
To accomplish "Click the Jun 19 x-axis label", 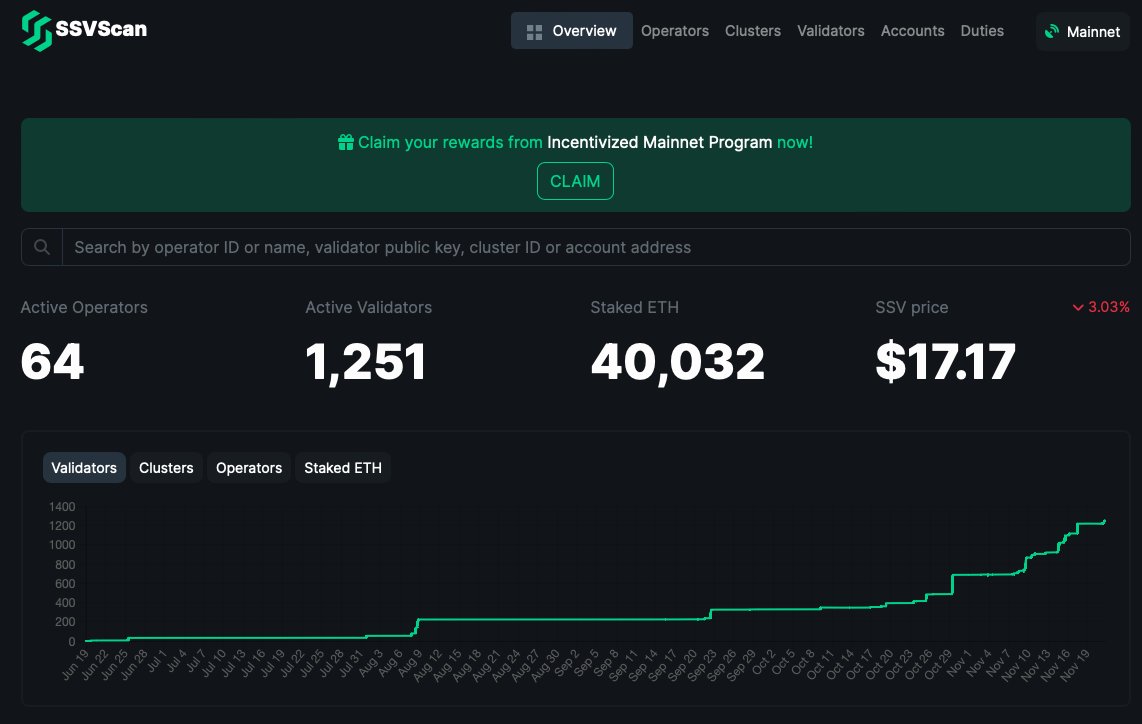I will point(75,664).
